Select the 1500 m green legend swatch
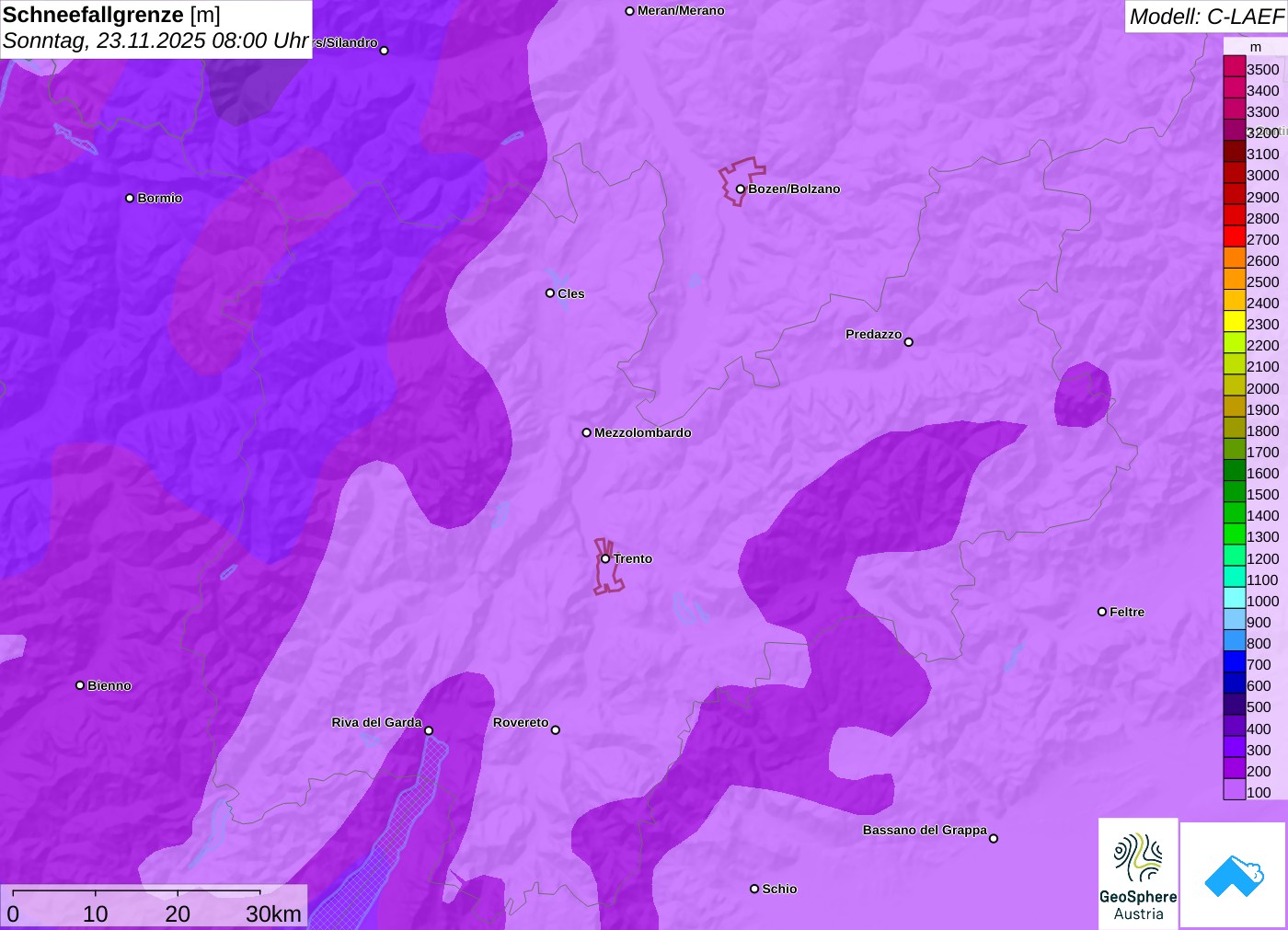1288x930 pixels. point(1235,491)
